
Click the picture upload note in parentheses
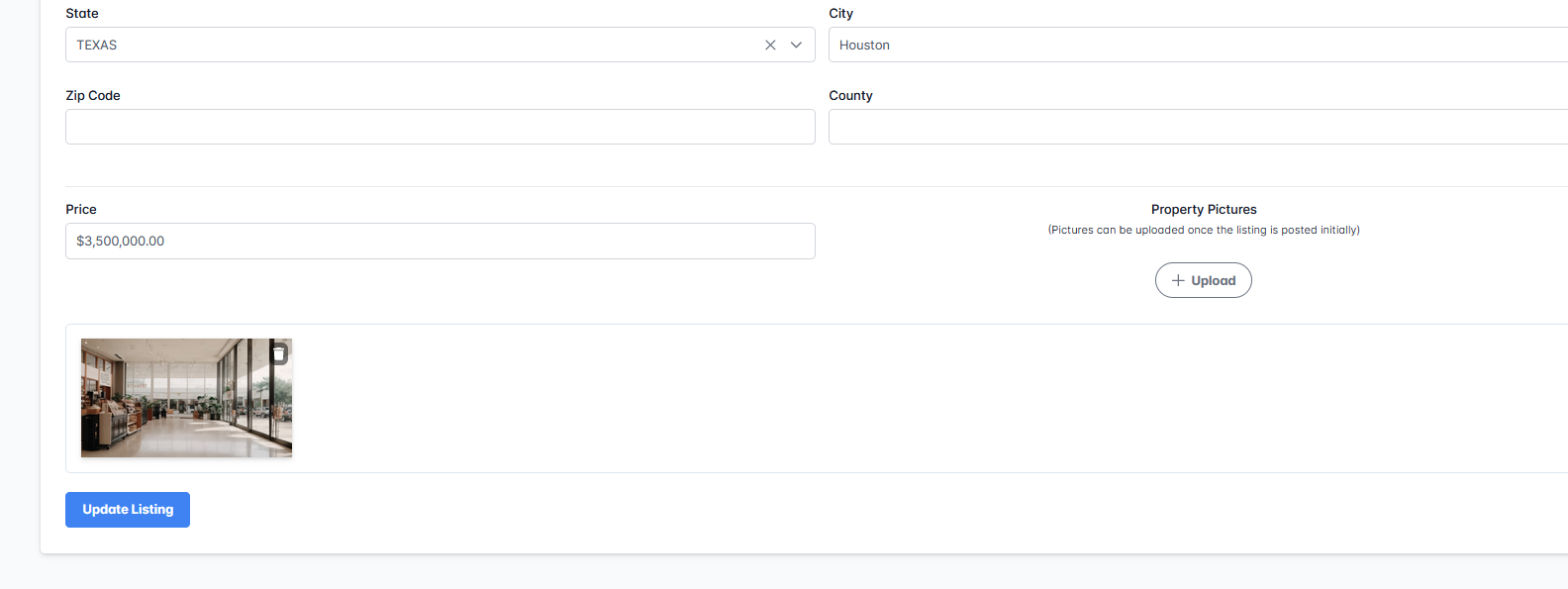[1204, 231]
